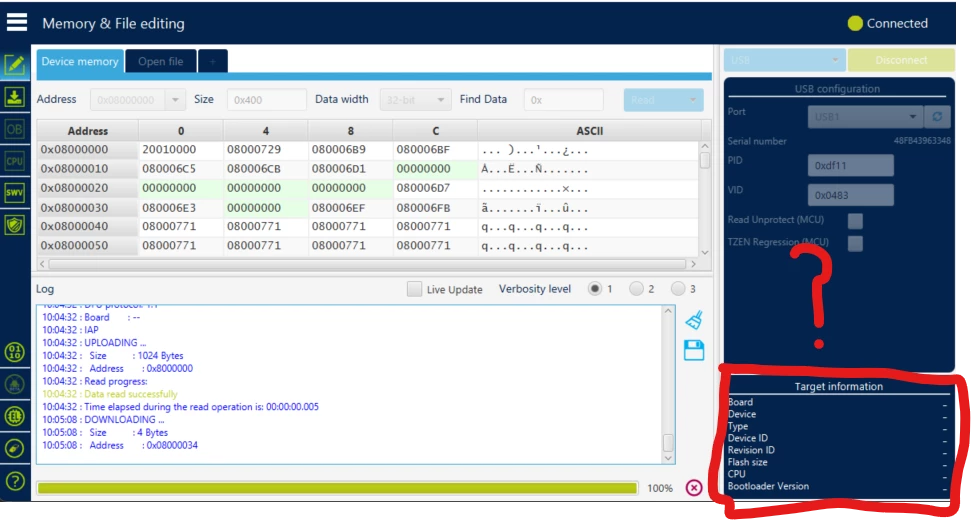971x520 pixels.
Task: Click the Connected status indicator
Action: point(887,23)
